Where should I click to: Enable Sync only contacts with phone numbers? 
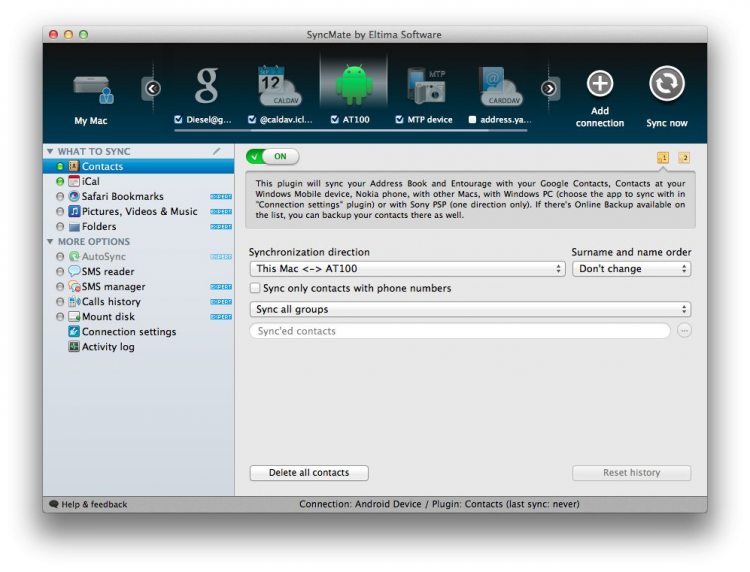tap(255, 288)
